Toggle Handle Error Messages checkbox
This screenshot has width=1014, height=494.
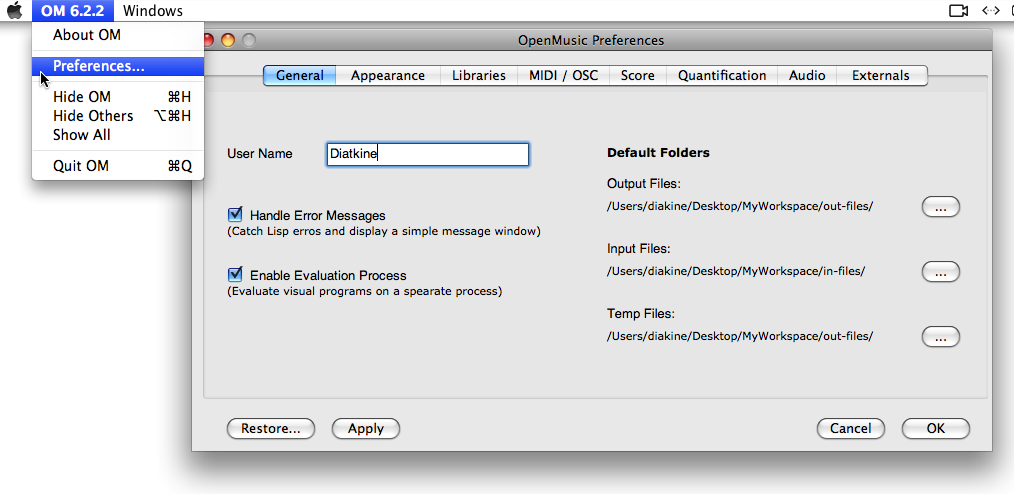[235, 214]
